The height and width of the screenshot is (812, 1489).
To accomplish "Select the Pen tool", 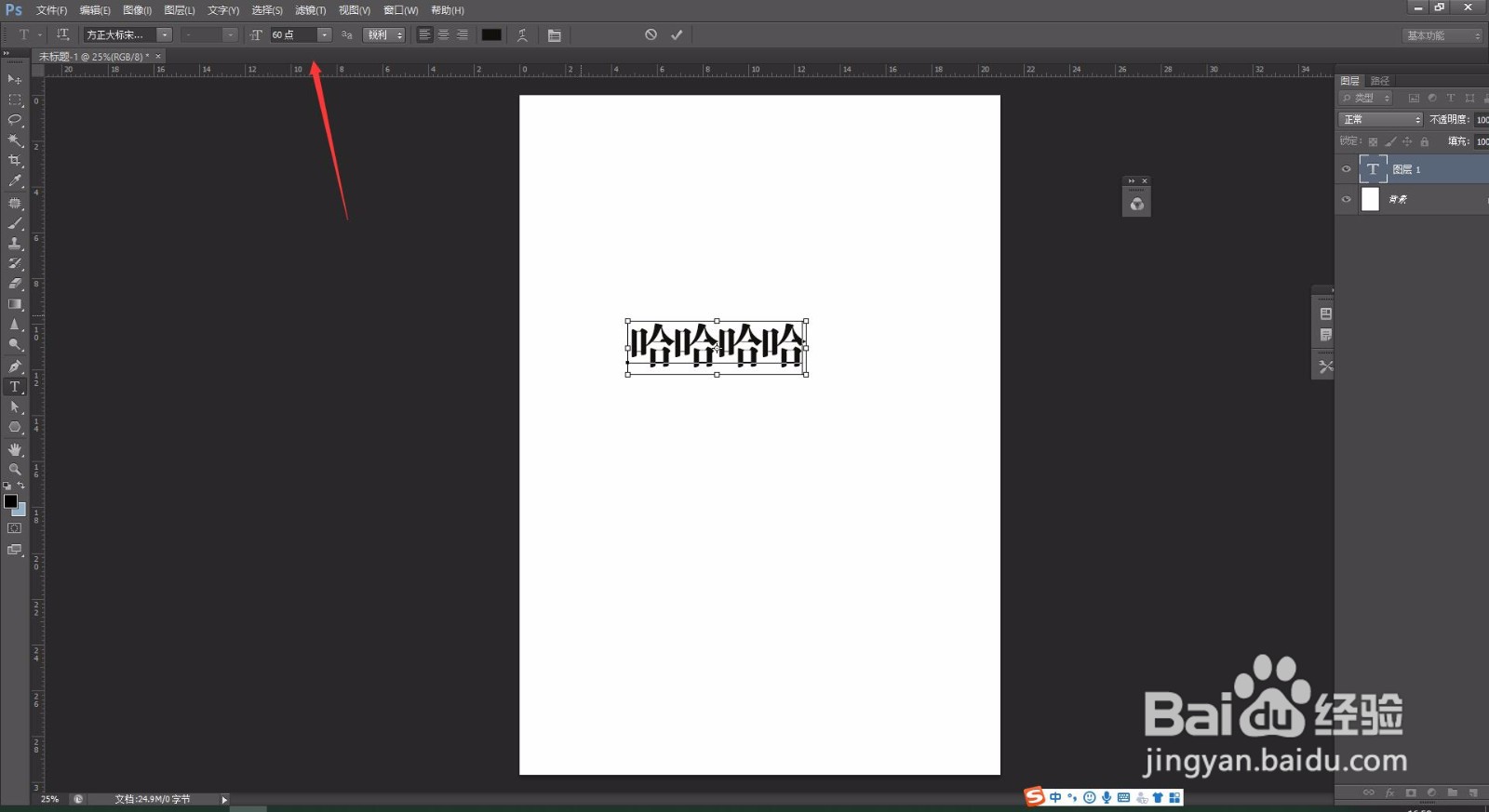I will [15, 366].
